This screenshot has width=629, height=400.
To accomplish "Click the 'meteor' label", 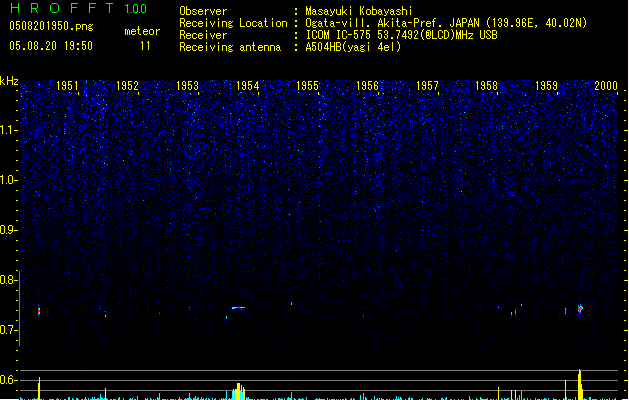I will point(142,31).
